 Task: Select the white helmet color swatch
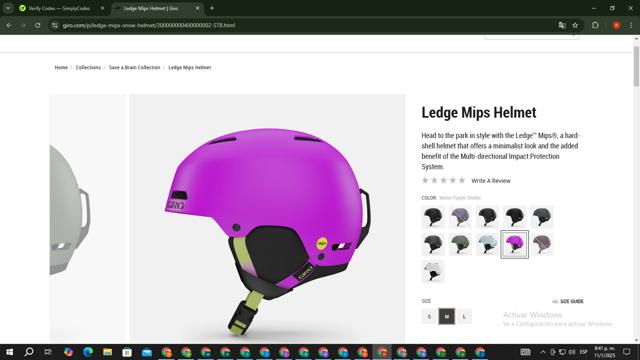pyautogui.click(x=433, y=271)
